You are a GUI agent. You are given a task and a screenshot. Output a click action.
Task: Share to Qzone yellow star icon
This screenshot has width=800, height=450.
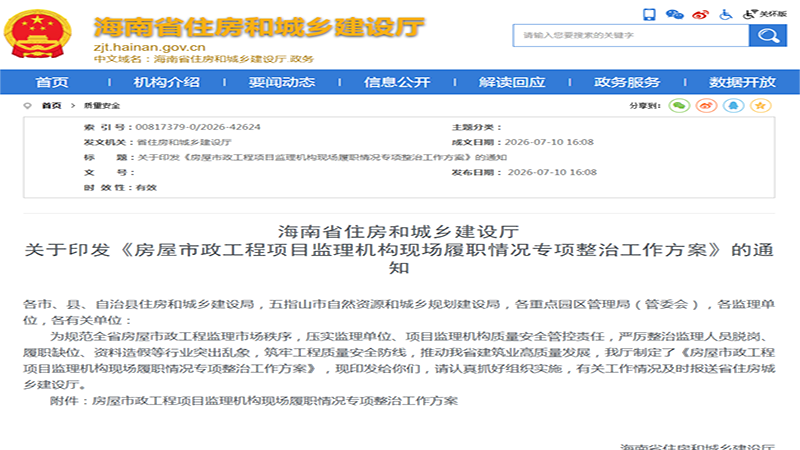click(761, 106)
